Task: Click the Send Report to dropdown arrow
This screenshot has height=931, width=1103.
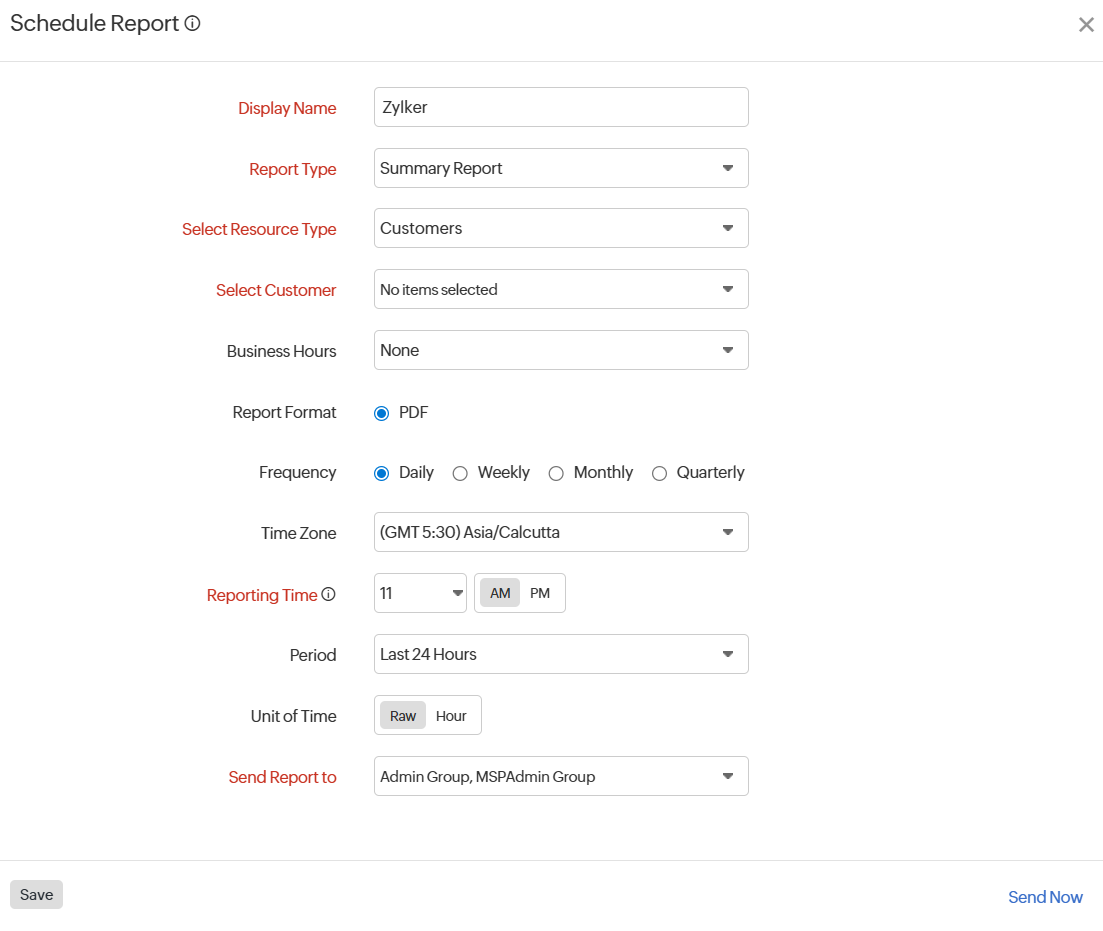Action: pos(729,776)
